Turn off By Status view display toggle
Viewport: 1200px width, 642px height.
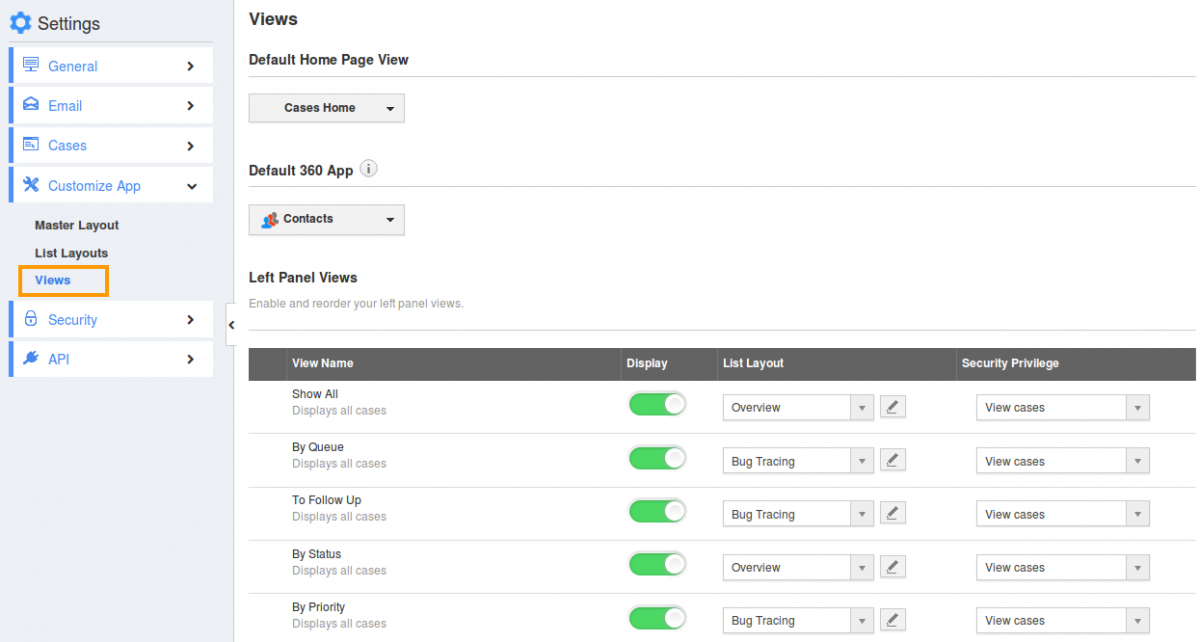tap(657, 564)
